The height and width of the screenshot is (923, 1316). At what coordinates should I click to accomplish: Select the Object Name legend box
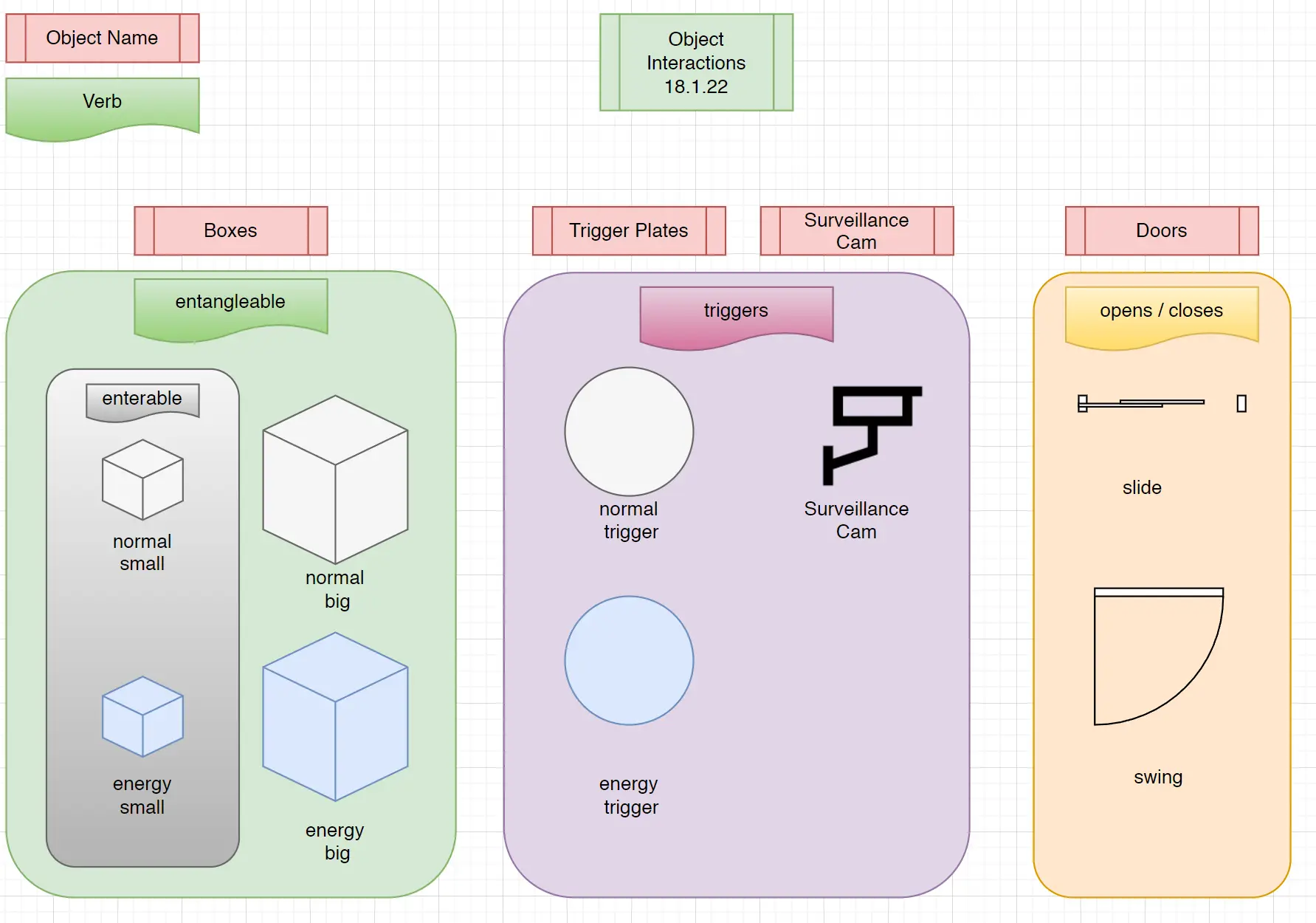tap(103, 38)
